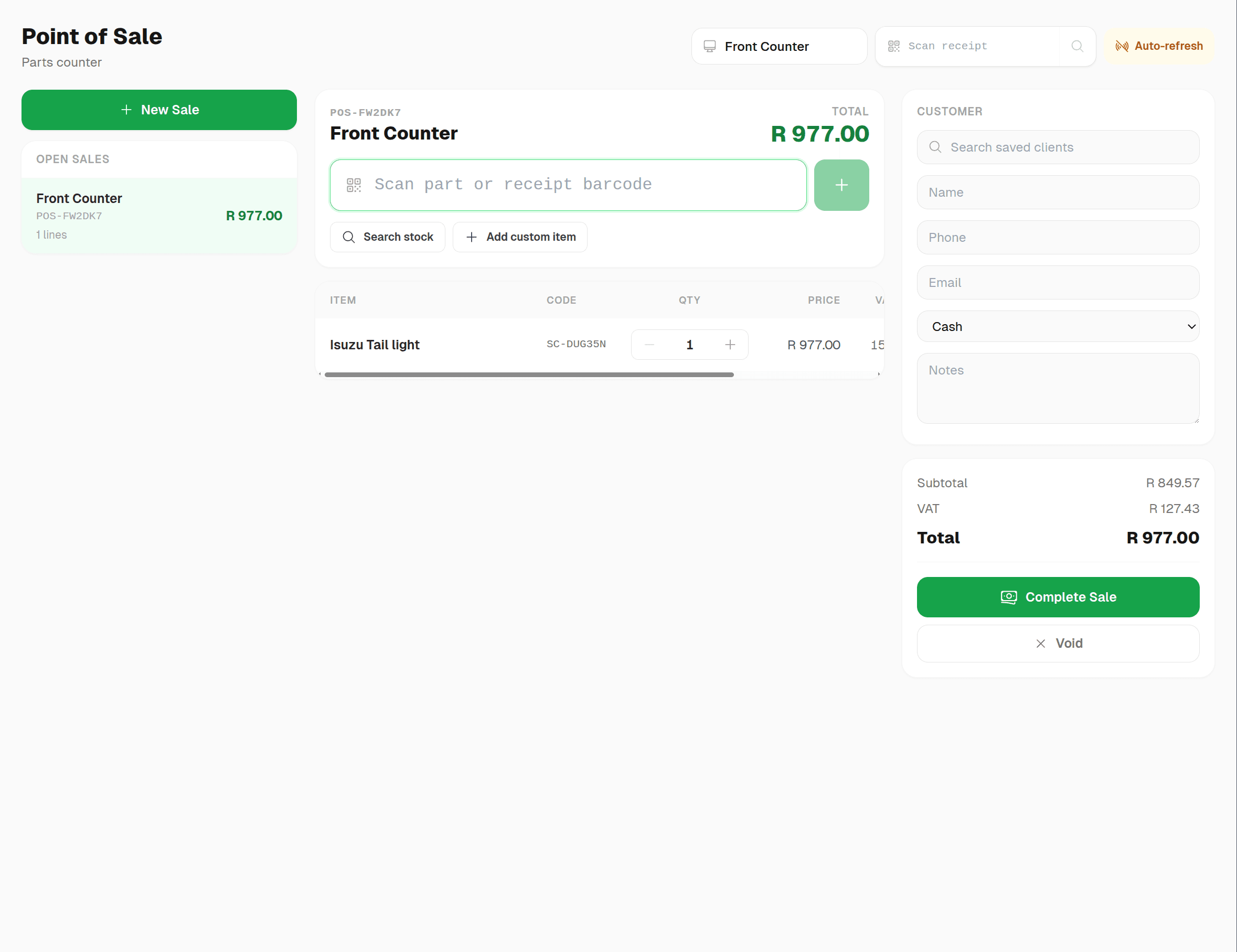Select the Front Counter open sale card
This screenshot has width=1237, height=952.
(159, 216)
